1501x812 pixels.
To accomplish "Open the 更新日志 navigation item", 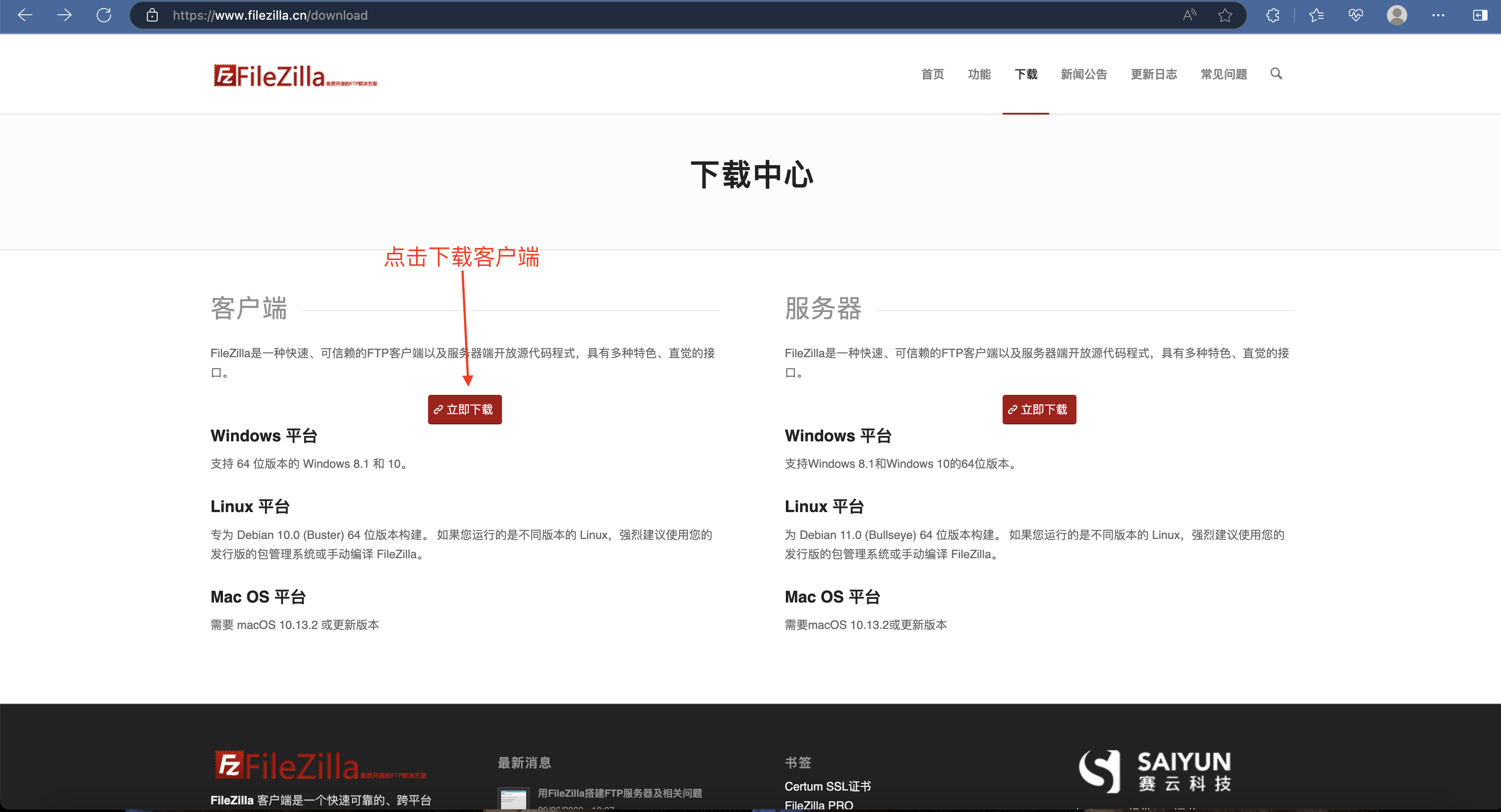I will [x=1154, y=74].
